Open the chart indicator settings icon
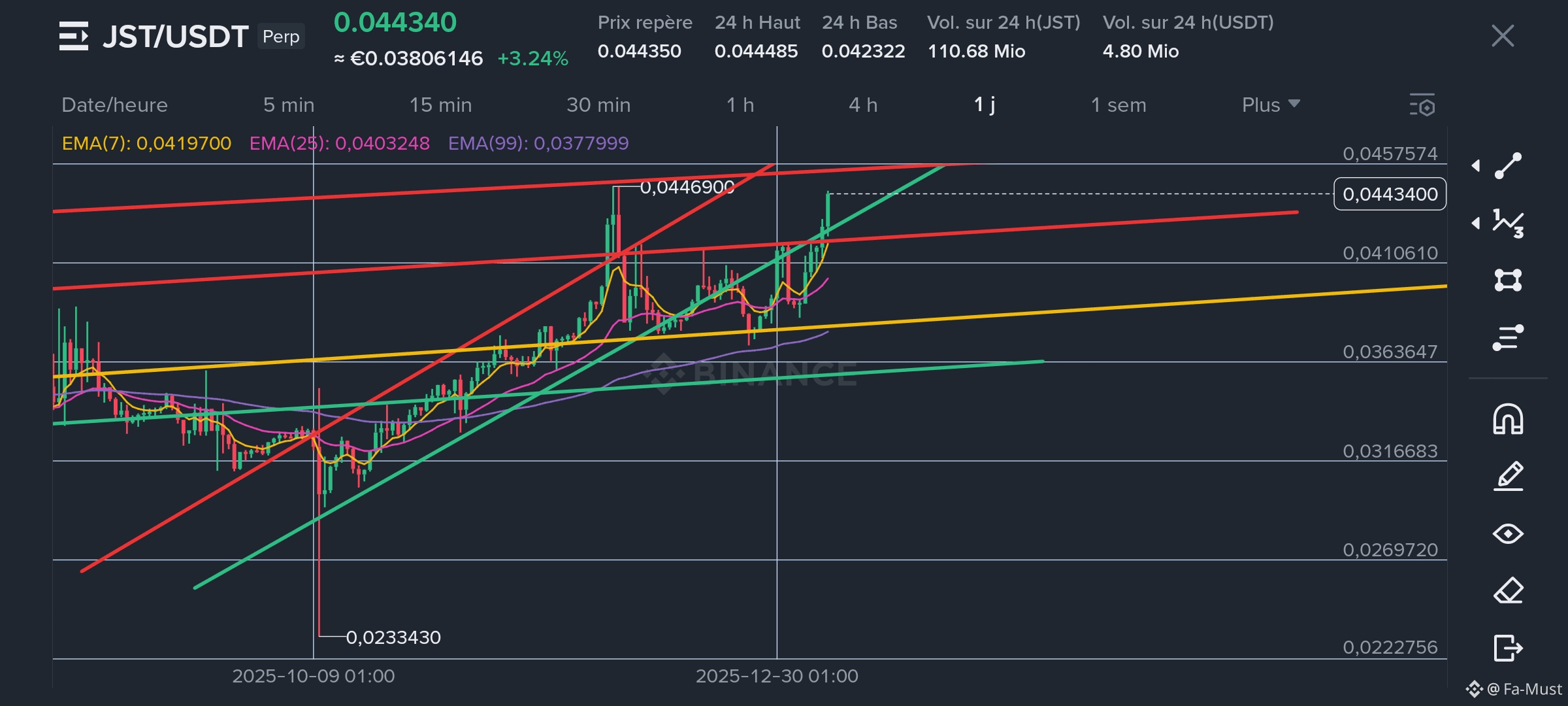This screenshot has width=1568, height=706. tap(1422, 105)
